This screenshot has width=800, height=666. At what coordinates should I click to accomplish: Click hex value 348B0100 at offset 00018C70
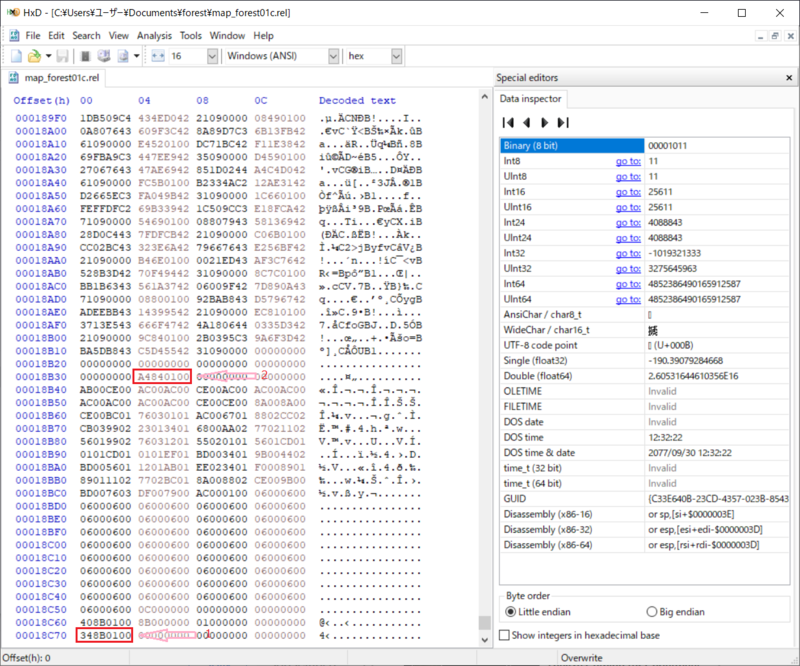(105, 635)
